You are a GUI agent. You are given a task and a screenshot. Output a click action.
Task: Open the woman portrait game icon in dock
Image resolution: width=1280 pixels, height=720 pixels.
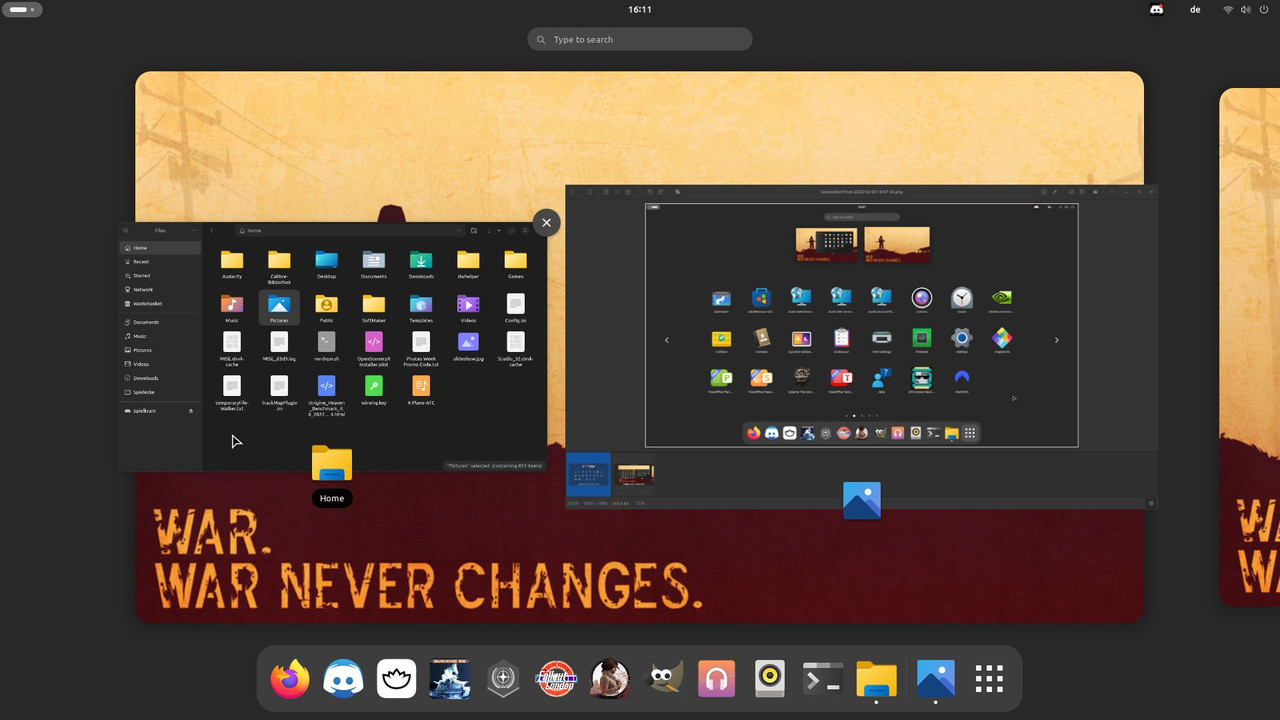610,679
